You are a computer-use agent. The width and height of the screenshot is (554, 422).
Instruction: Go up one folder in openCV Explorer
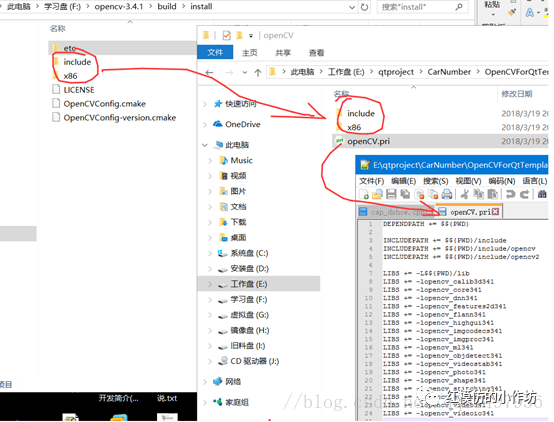click(258, 72)
